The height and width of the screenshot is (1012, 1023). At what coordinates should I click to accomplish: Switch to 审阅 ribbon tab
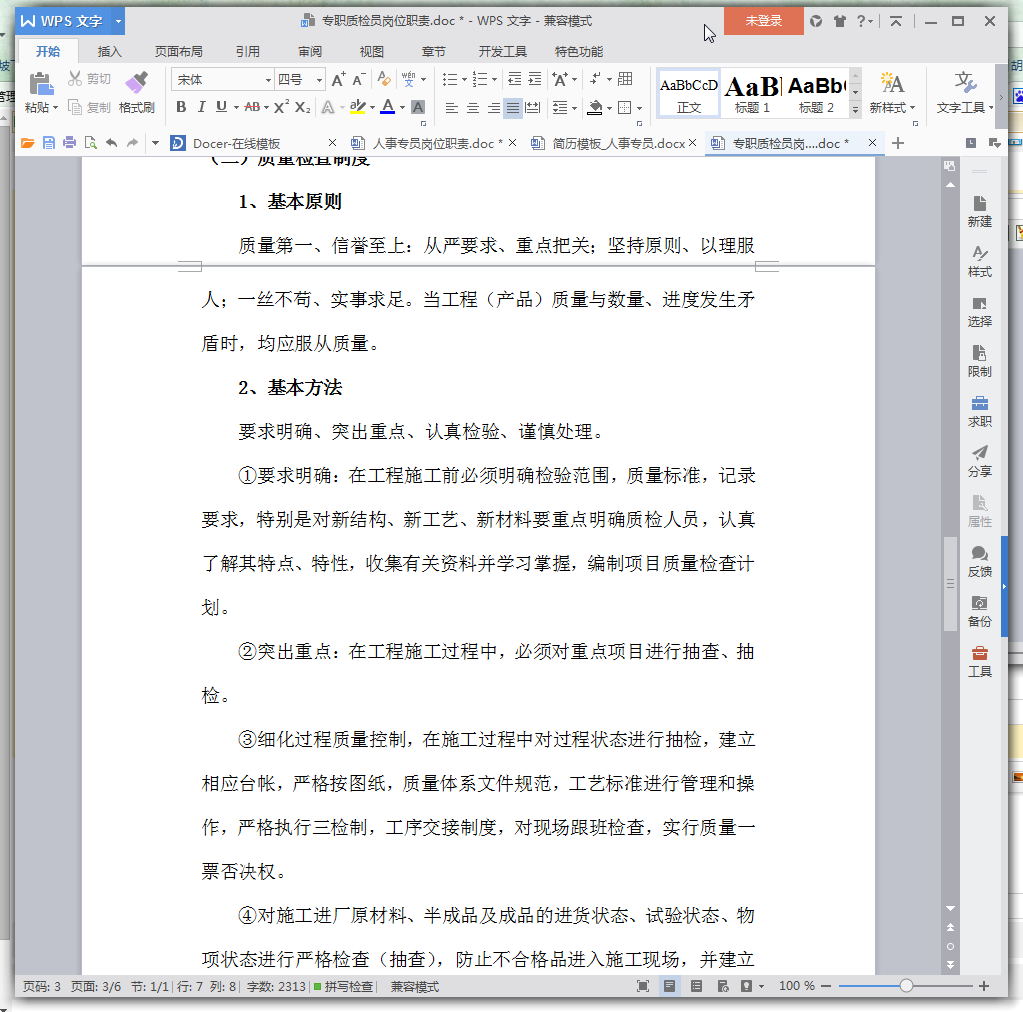pyautogui.click(x=310, y=52)
